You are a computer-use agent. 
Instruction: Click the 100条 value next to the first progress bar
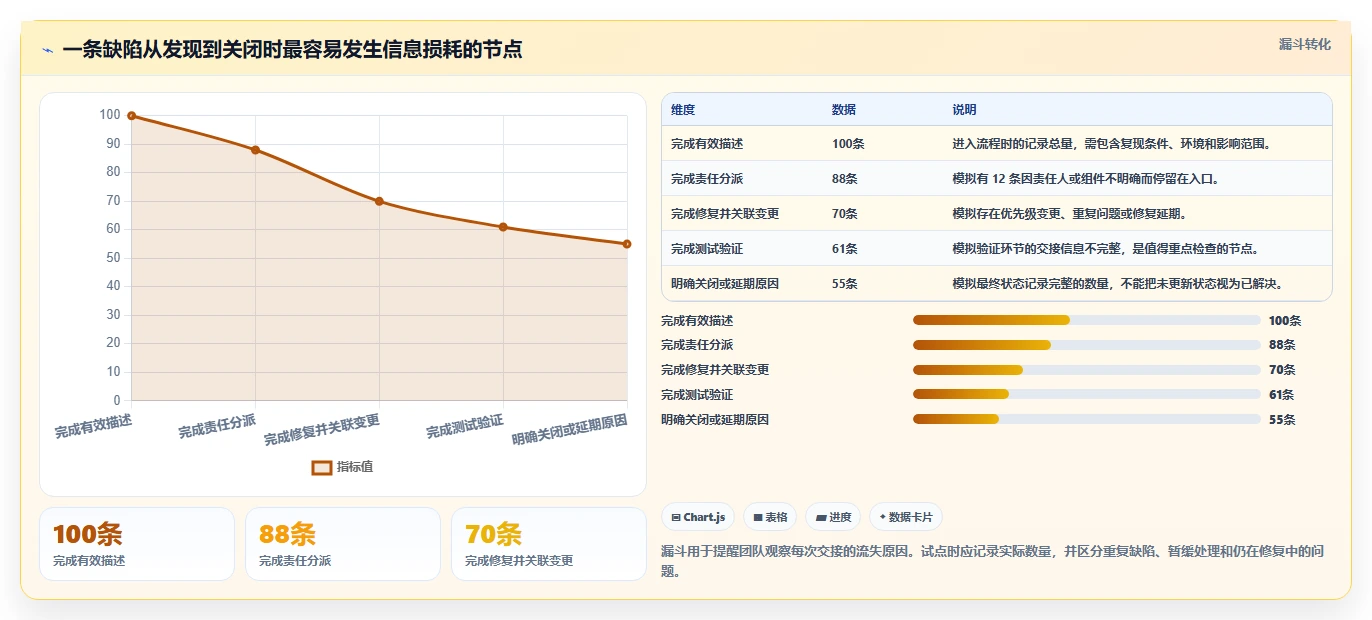pos(1285,321)
